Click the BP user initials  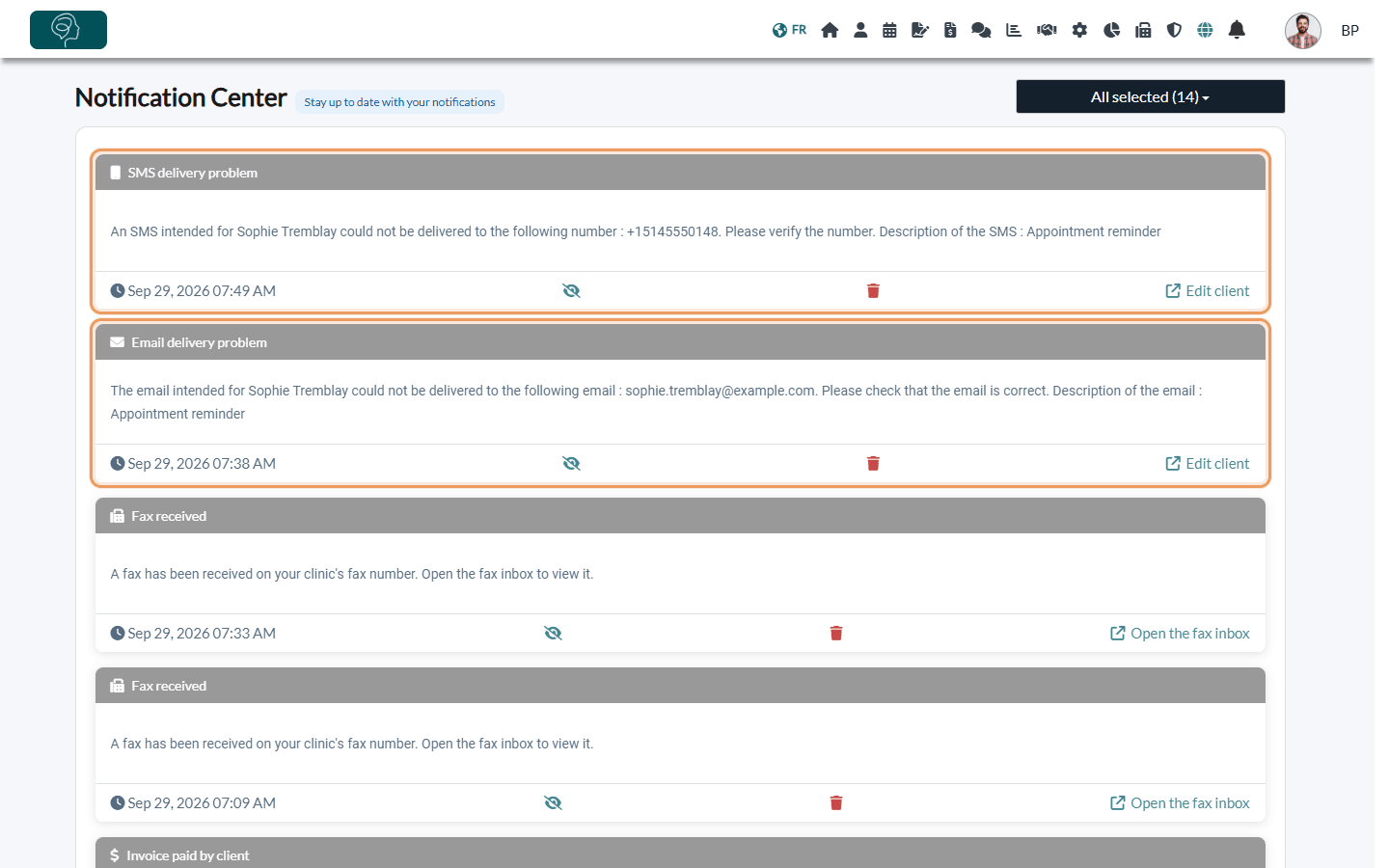(x=1349, y=31)
